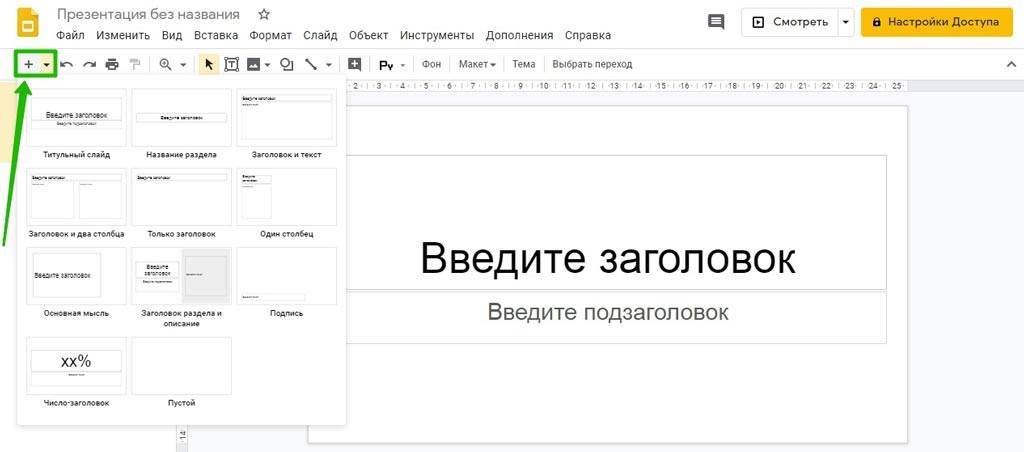Click the Введите заголовок title placeholder

coord(608,257)
